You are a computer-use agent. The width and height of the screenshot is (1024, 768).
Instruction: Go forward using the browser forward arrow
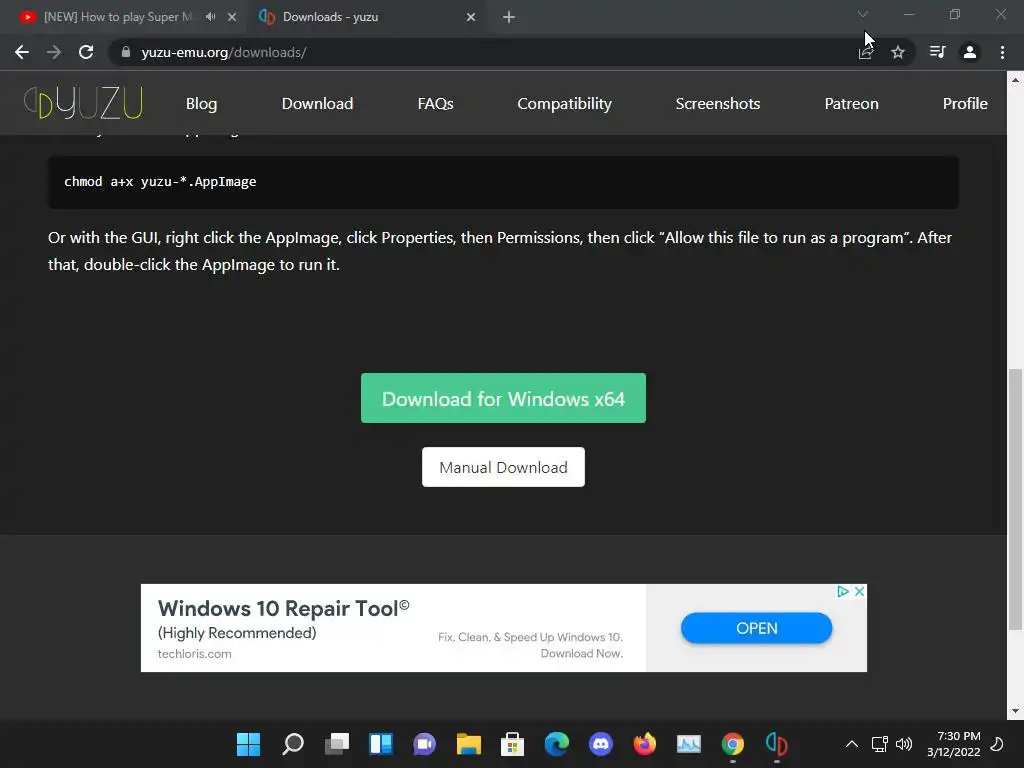(x=54, y=52)
